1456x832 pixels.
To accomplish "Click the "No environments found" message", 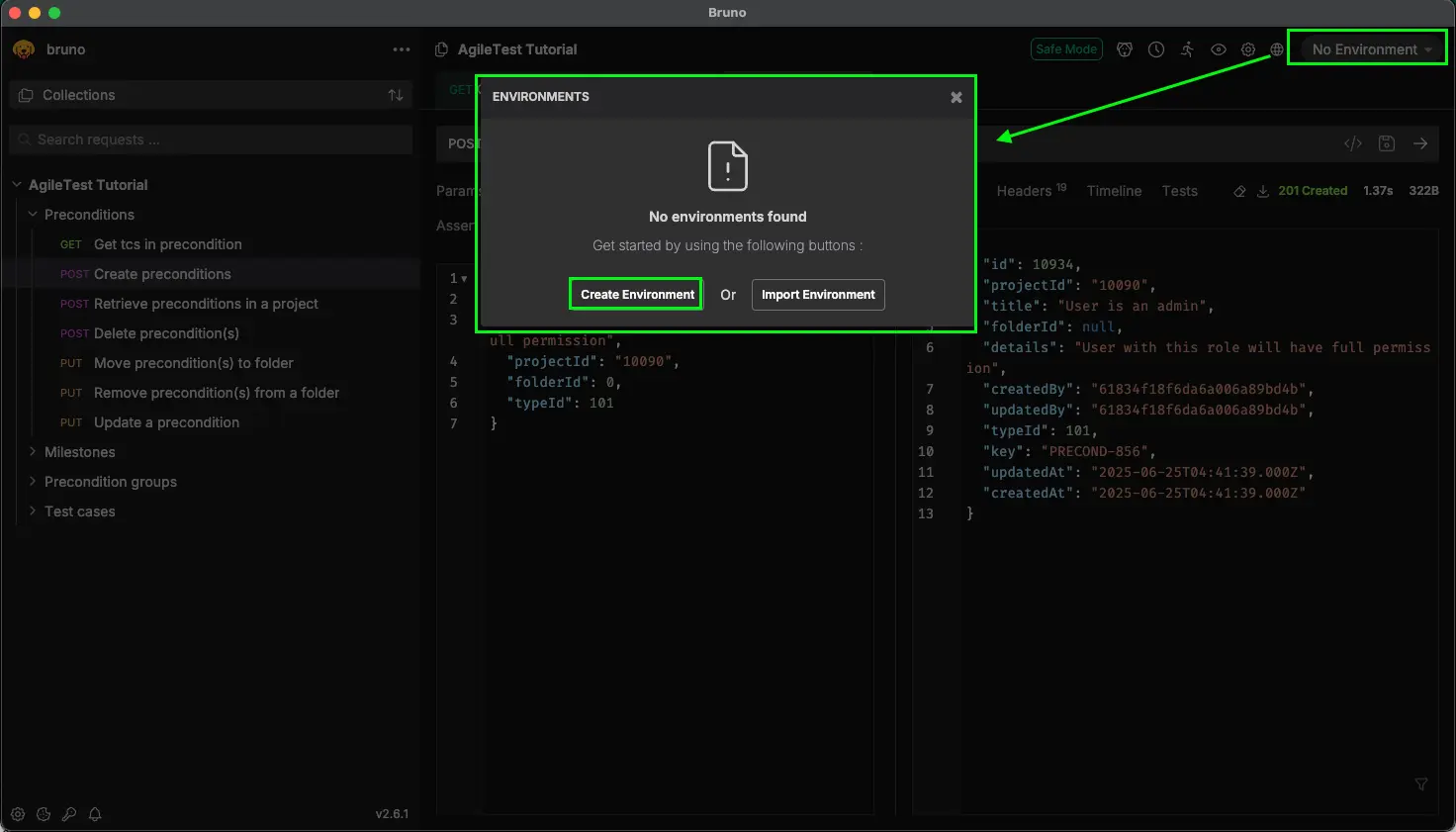I will click(727, 217).
